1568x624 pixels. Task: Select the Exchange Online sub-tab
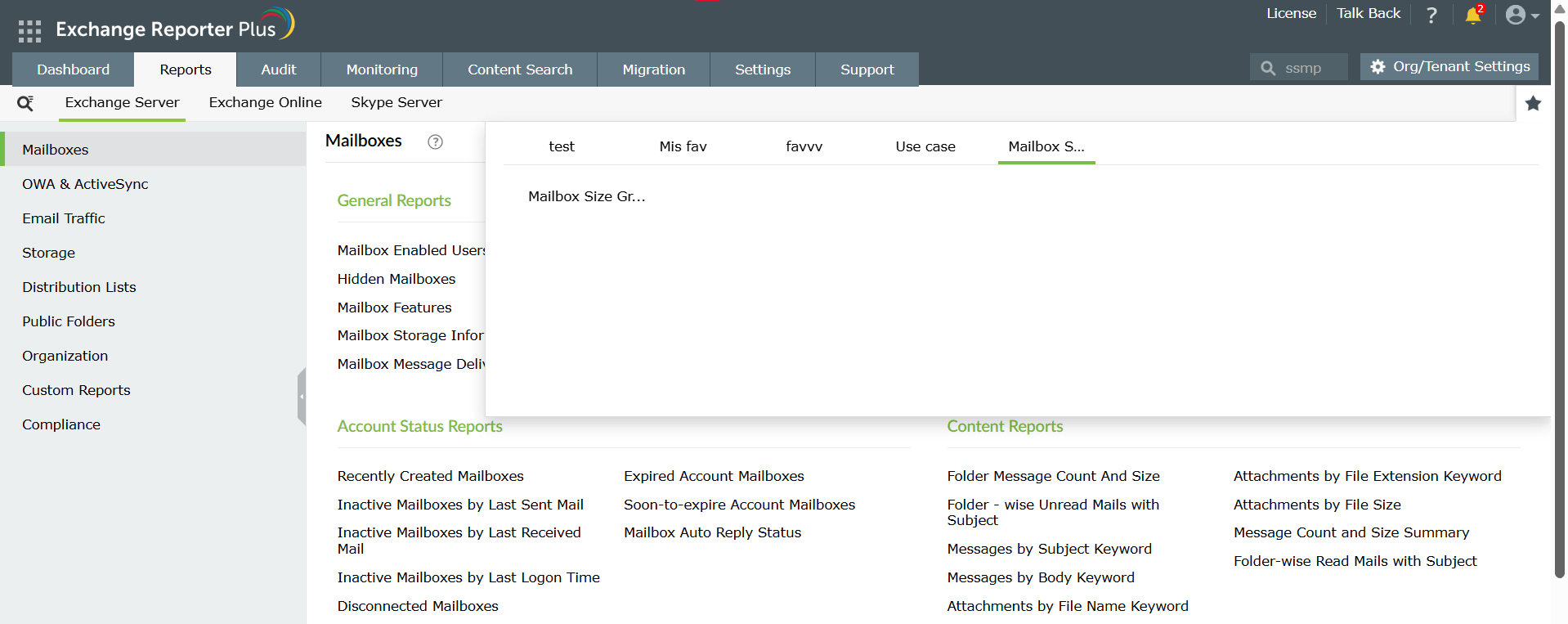[x=266, y=102]
